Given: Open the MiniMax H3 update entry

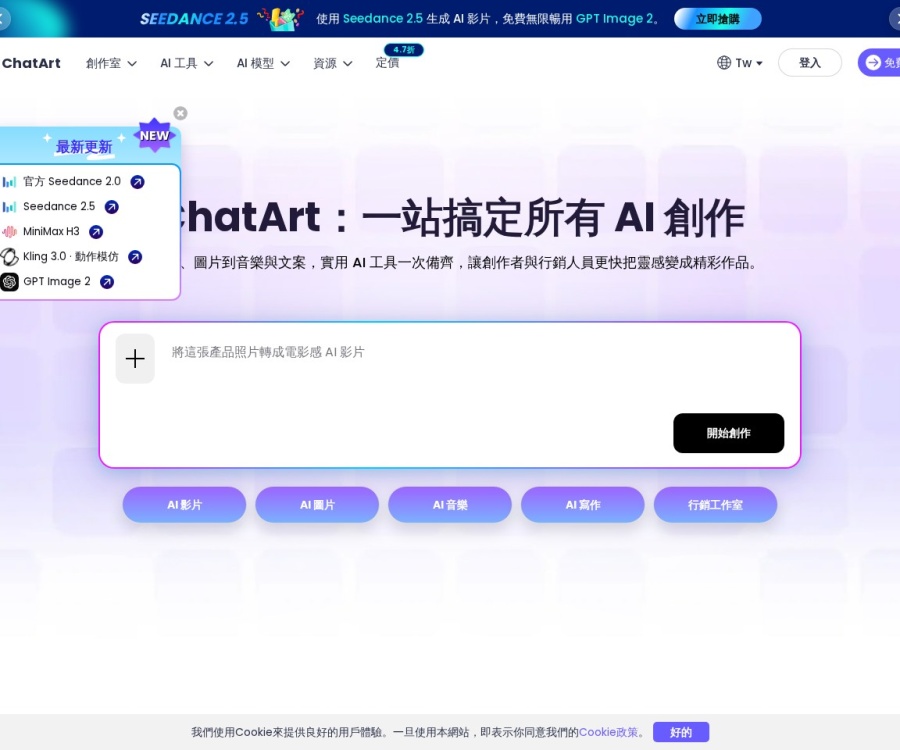Looking at the screenshot, I should tap(51, 232).
